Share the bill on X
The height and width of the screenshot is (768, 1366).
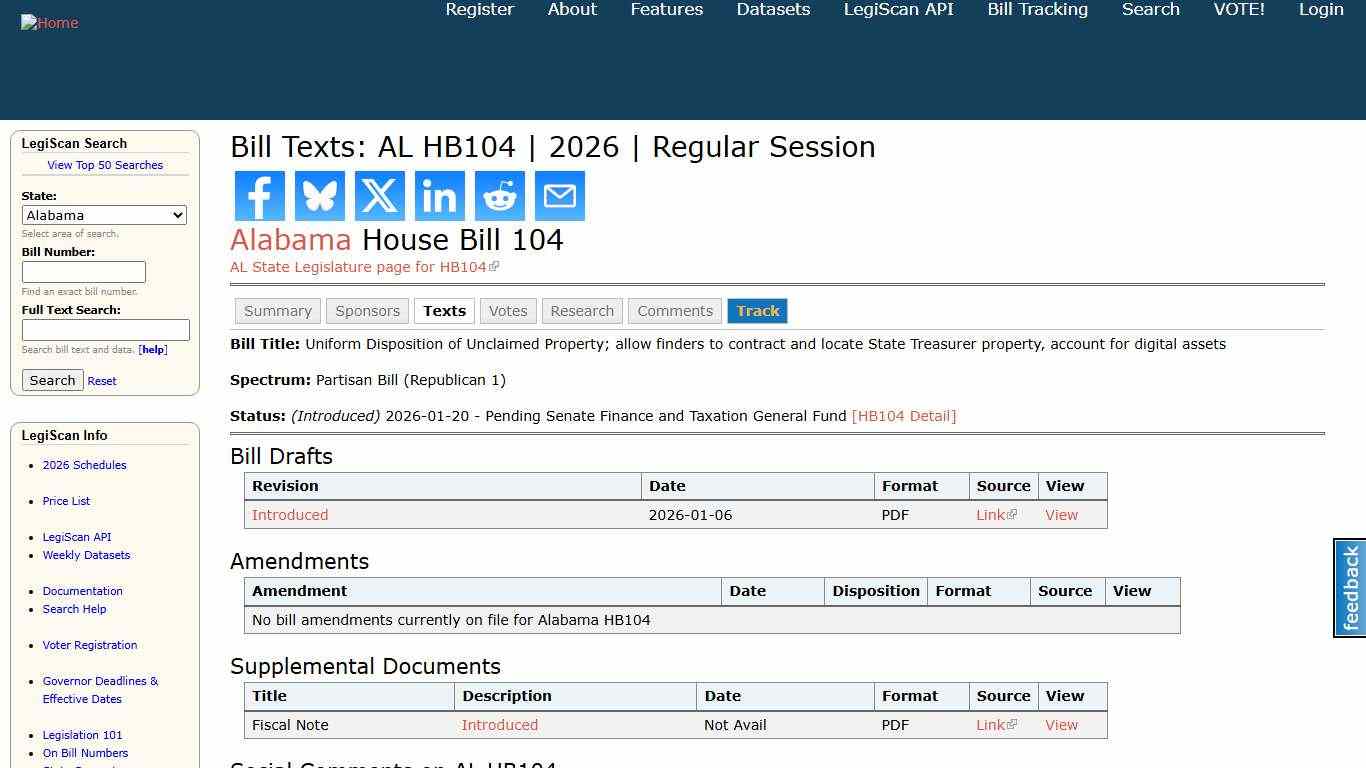tap(379, 196)
